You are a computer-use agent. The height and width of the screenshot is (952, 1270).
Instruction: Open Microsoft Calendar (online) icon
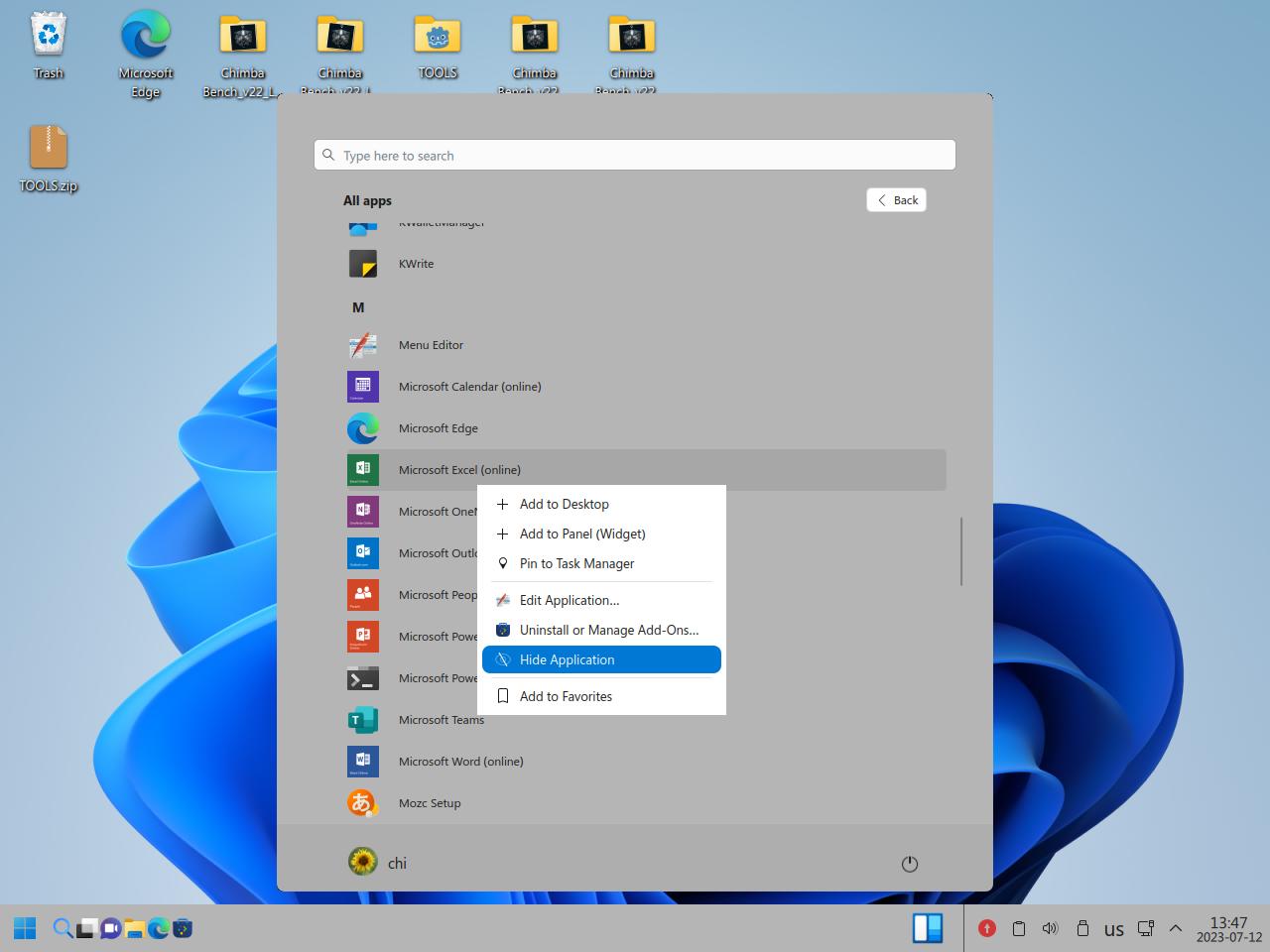[363, 387]
